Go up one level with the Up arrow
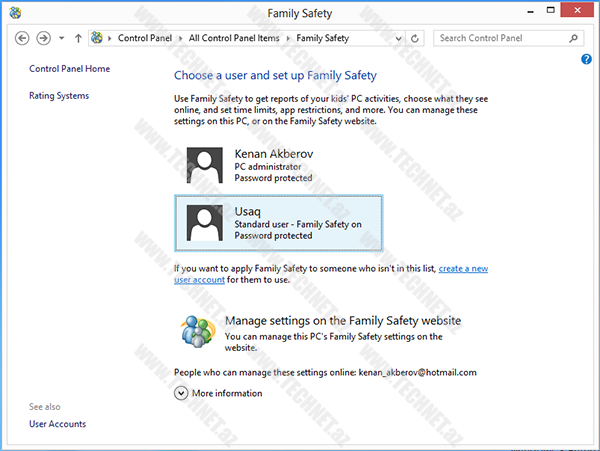This screenshot has height=451, width=600. (78, 38)
